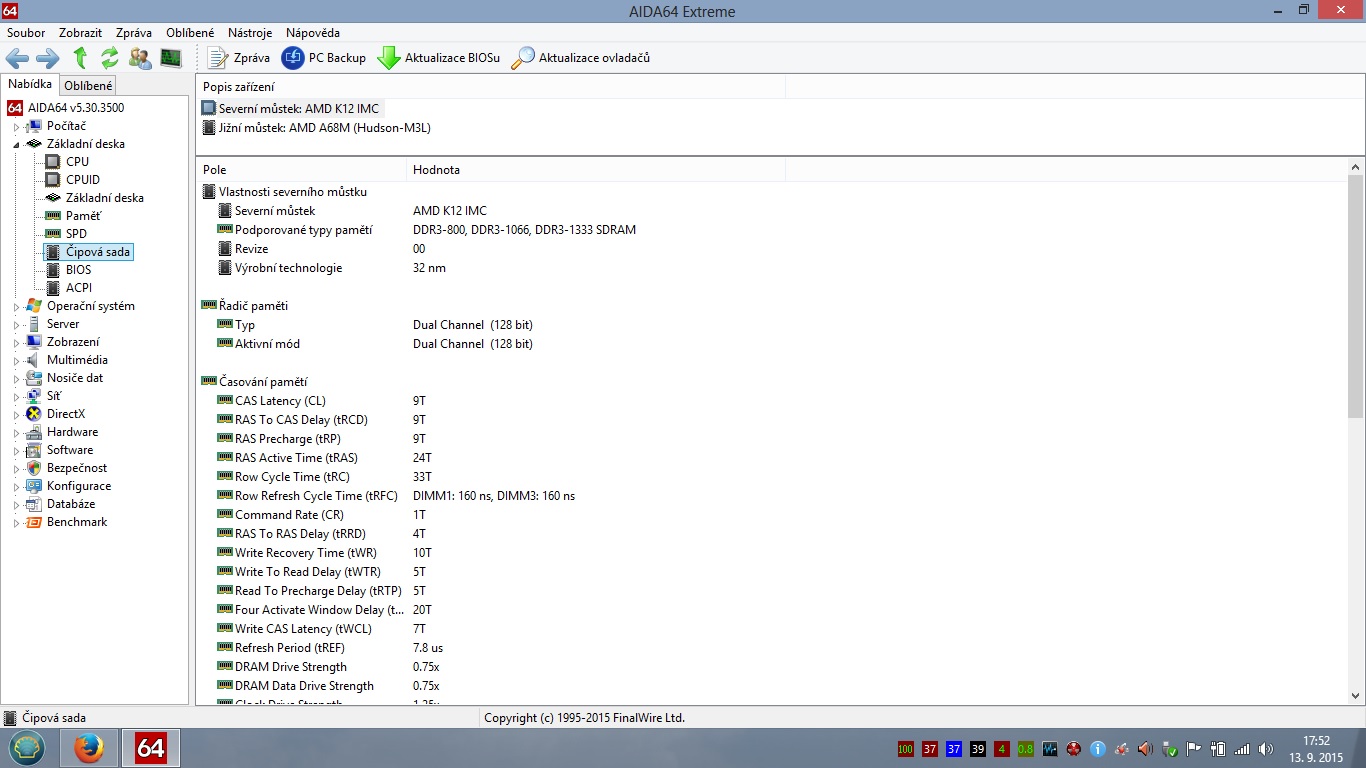This screenshot has width=1366, height=768.
Task: Click the black 39 tray sensor icon
Action: coord(978,749)
